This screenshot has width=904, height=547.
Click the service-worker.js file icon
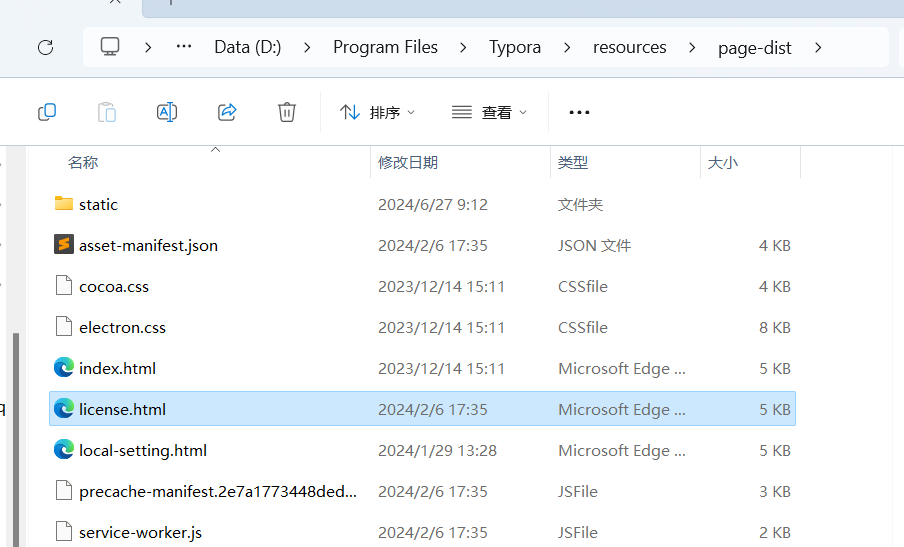tap(63, 531)
